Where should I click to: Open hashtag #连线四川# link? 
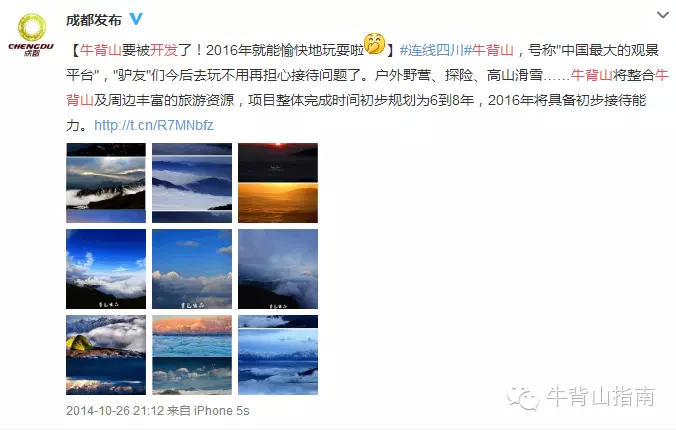(x=432, y=50)
